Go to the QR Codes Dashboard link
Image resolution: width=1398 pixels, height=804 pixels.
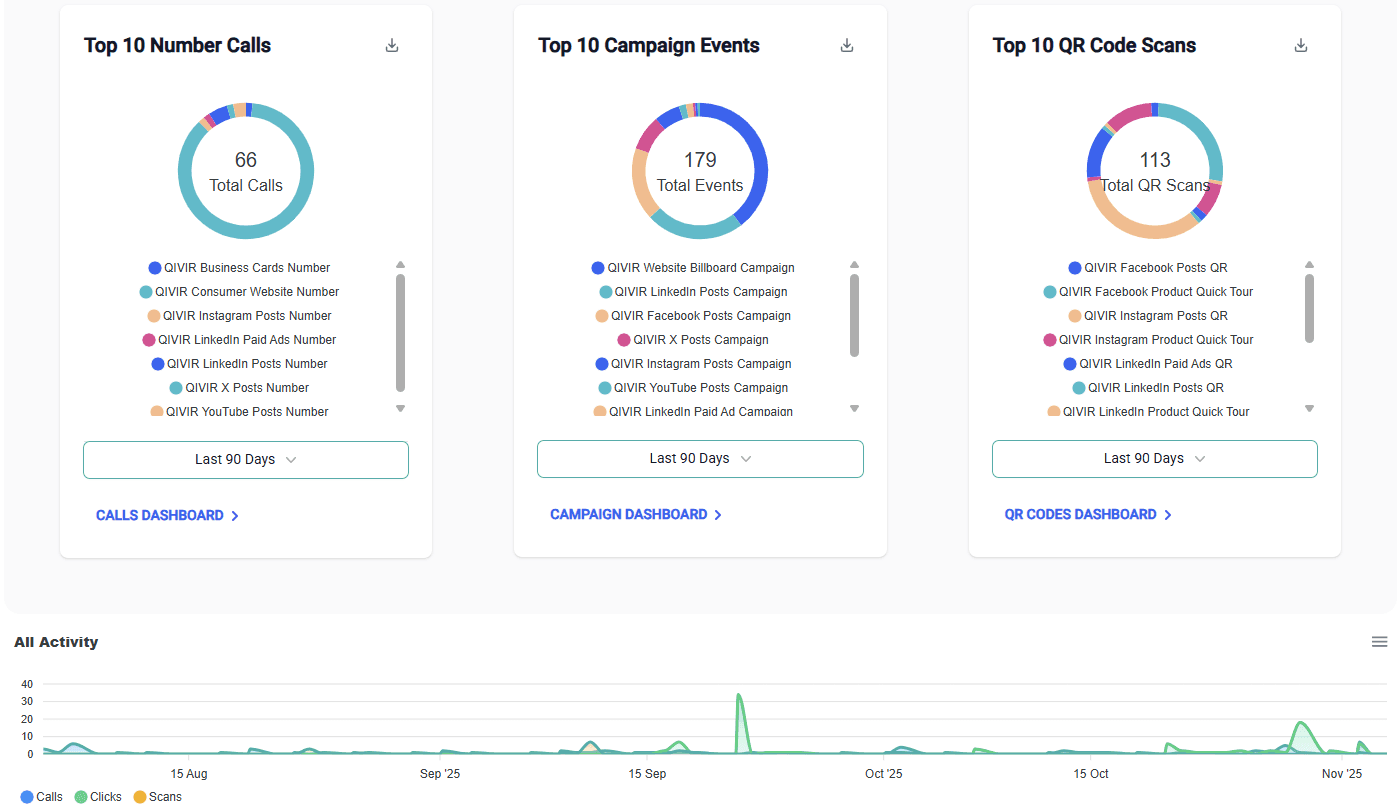click(1088, 515)
